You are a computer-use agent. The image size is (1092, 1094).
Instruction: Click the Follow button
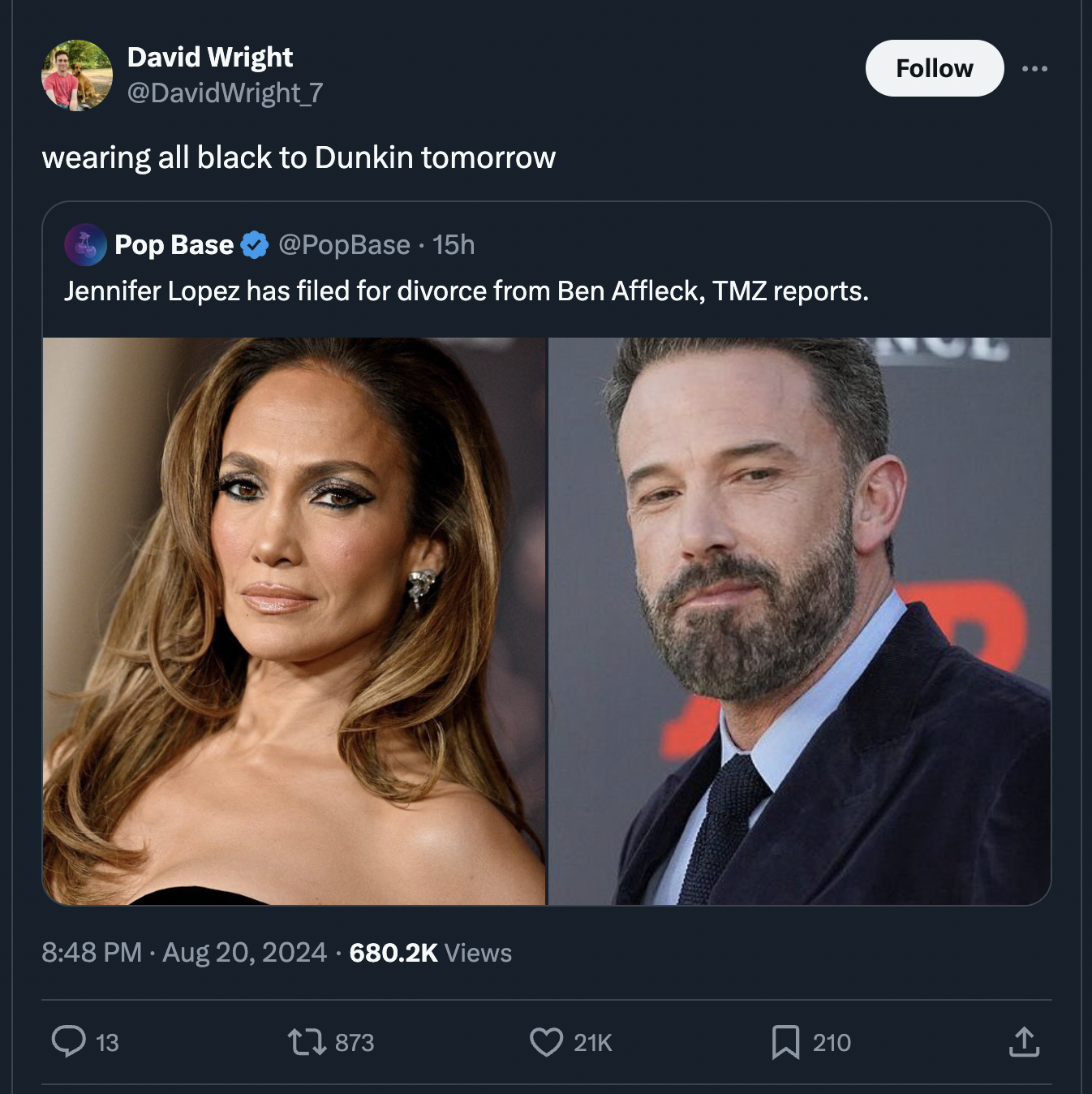[x=935, y=68]
